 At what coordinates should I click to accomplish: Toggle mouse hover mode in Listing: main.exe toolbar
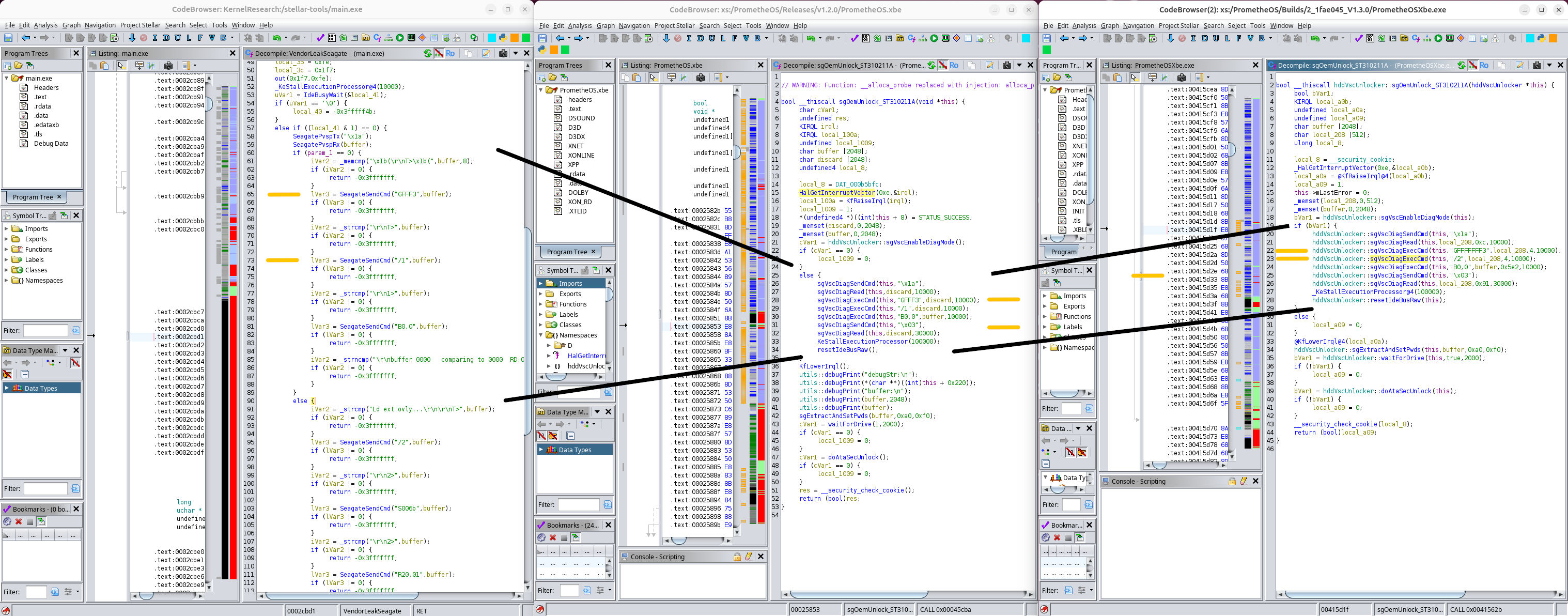[121, 66]
